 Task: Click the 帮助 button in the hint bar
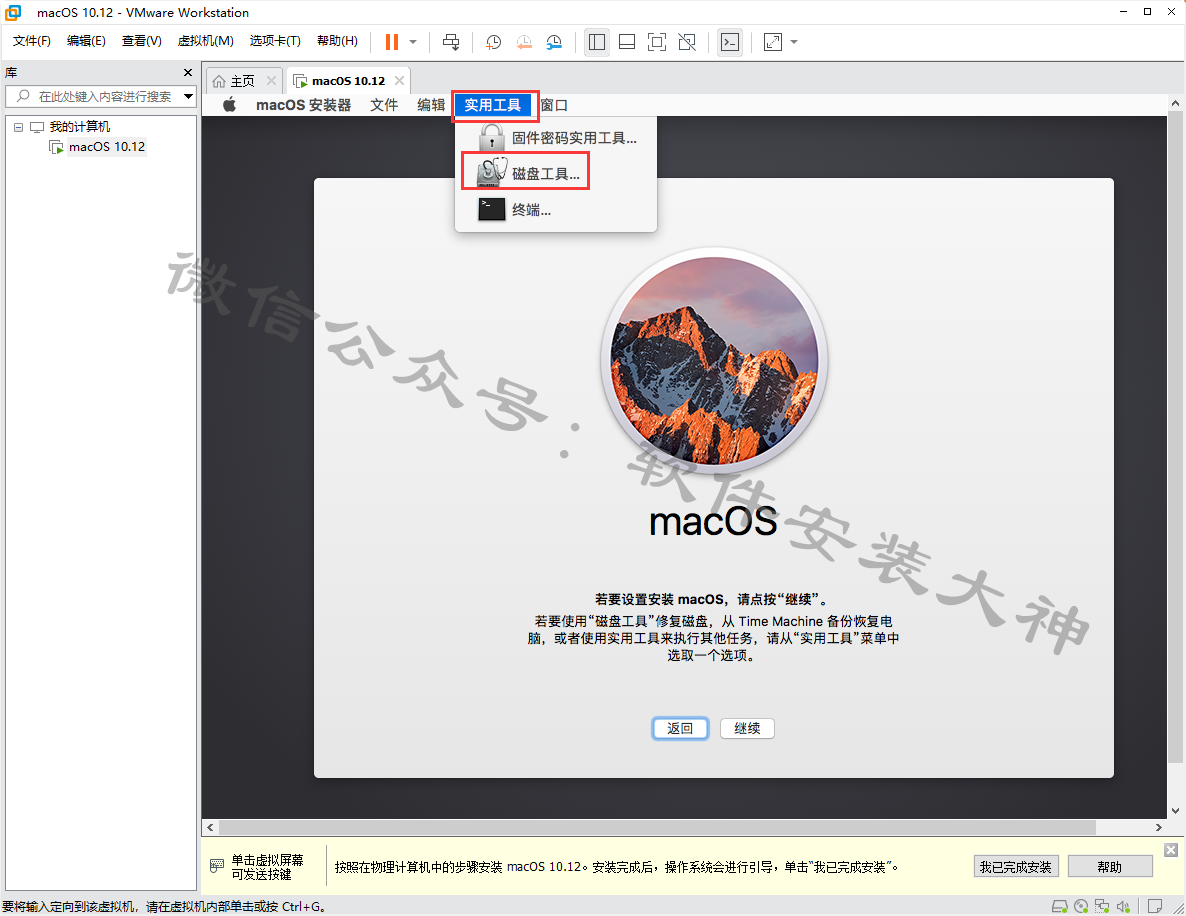[1110, 867]
